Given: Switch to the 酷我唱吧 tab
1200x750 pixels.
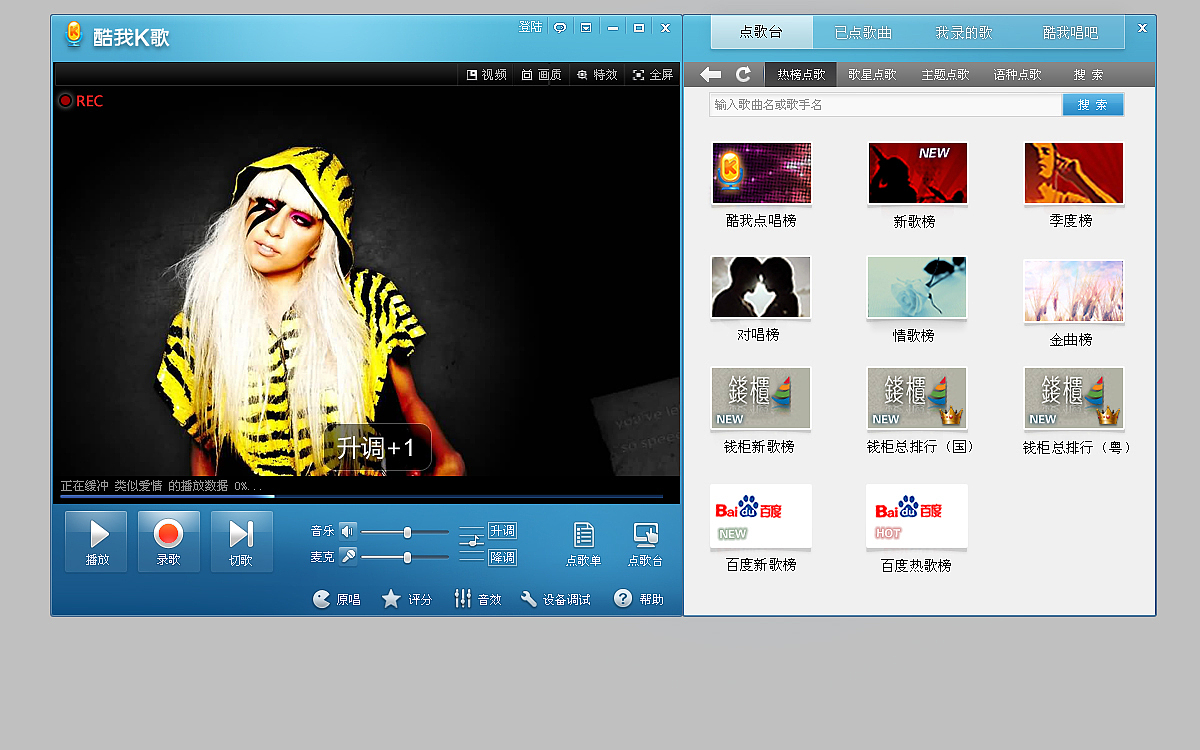Looking at the screenshot, I should [x=1070, y=32].
